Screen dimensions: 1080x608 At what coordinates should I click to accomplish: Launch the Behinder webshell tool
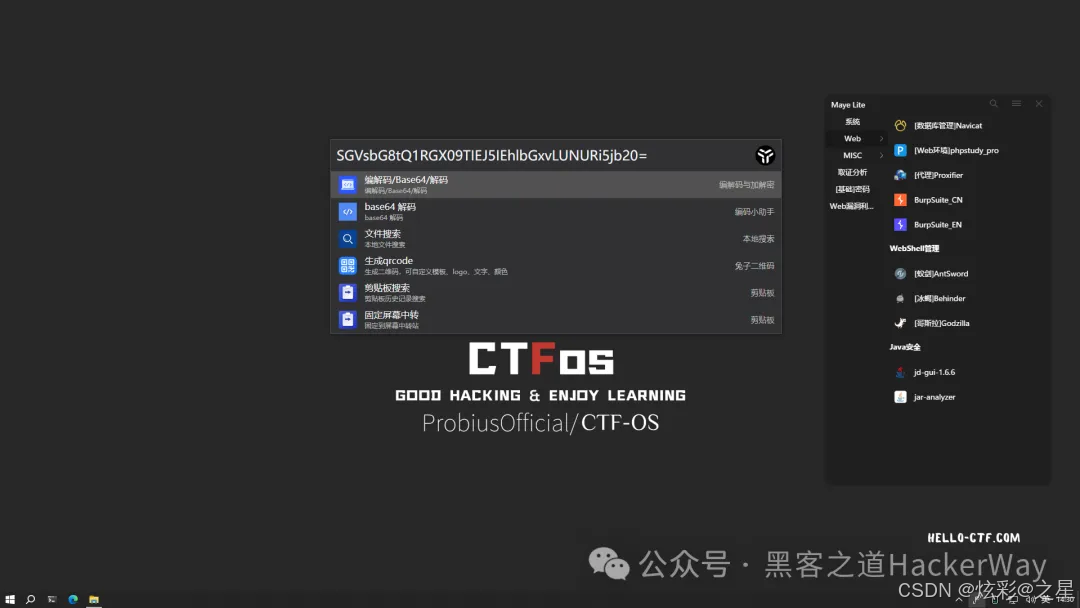click(938, 298)
